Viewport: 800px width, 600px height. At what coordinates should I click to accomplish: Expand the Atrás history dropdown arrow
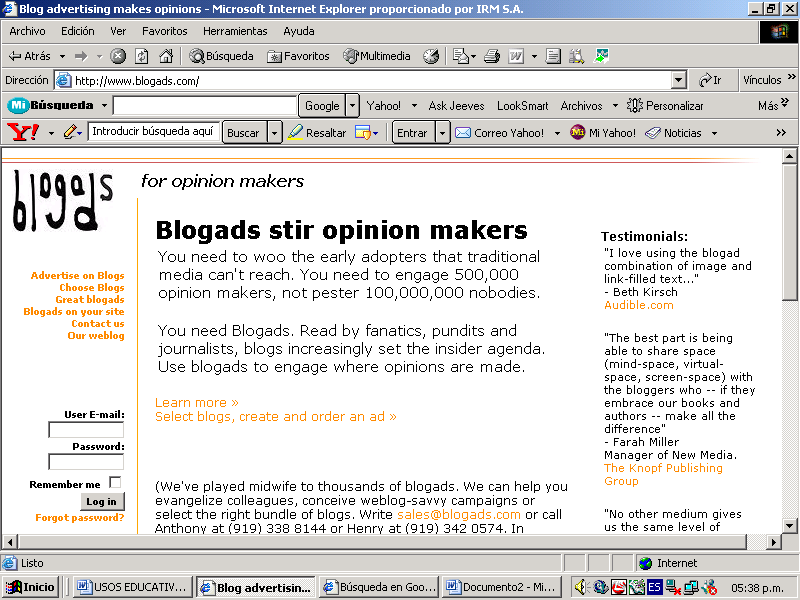pyautogui.click(x=62, y=56)
